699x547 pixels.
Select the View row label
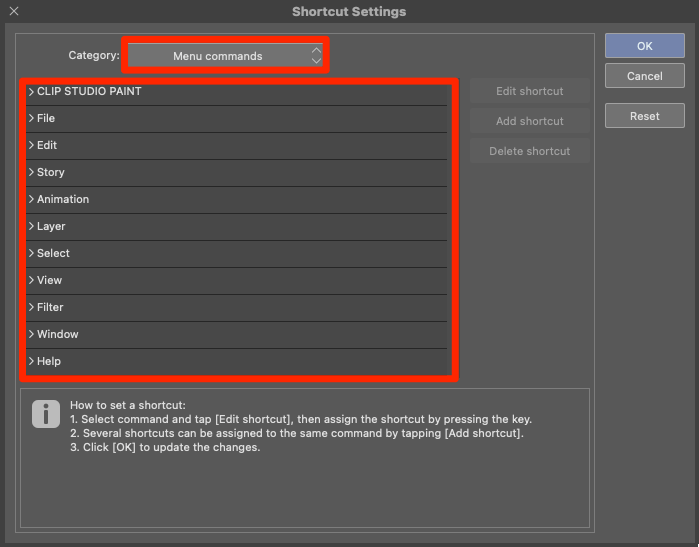(x=49, y=280)
